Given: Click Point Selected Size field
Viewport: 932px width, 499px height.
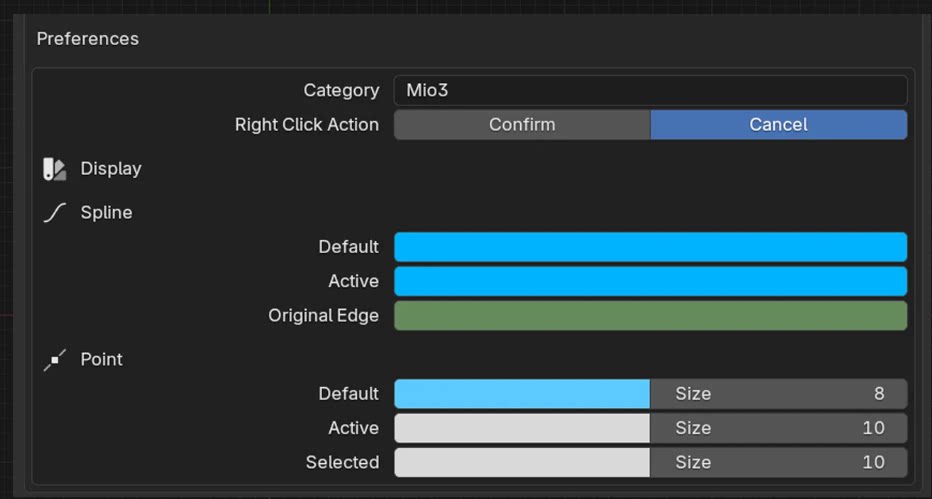Looking at the screenshot, I should tap(778, 462).
